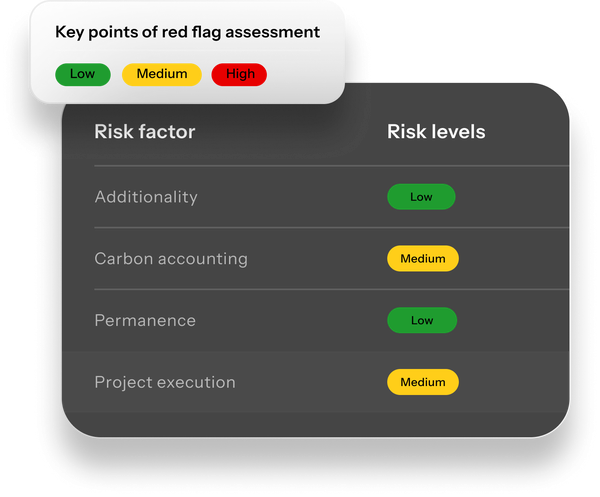This screenshot has height=497, width=600.
Task: Select the Project execution row label
Action: pos(165,383)
